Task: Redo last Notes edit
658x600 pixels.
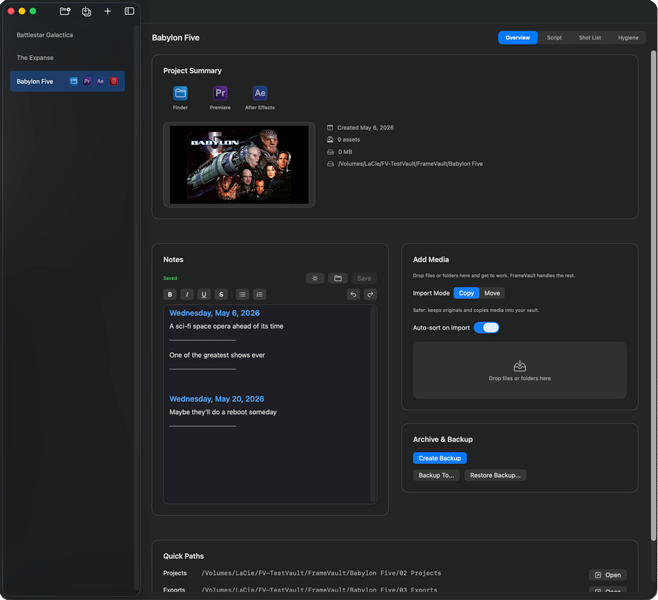Action: pyautogui.click(x=371, y=295)
